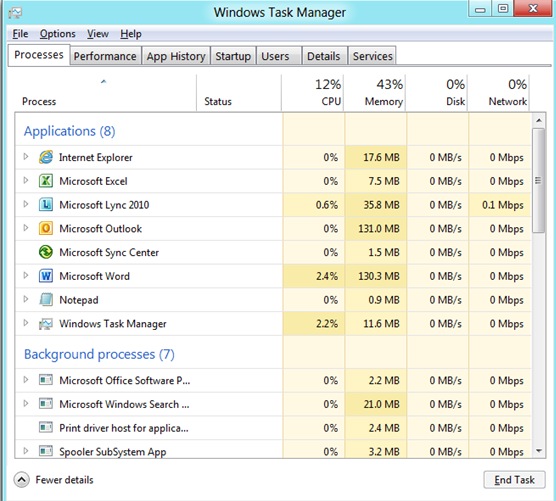Switch to the App History tab
The image size is (556, 501).
coord(176,56)
